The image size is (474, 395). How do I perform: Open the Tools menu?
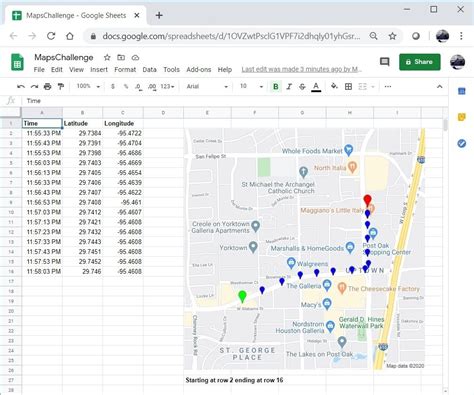click(x=171, y=70)
